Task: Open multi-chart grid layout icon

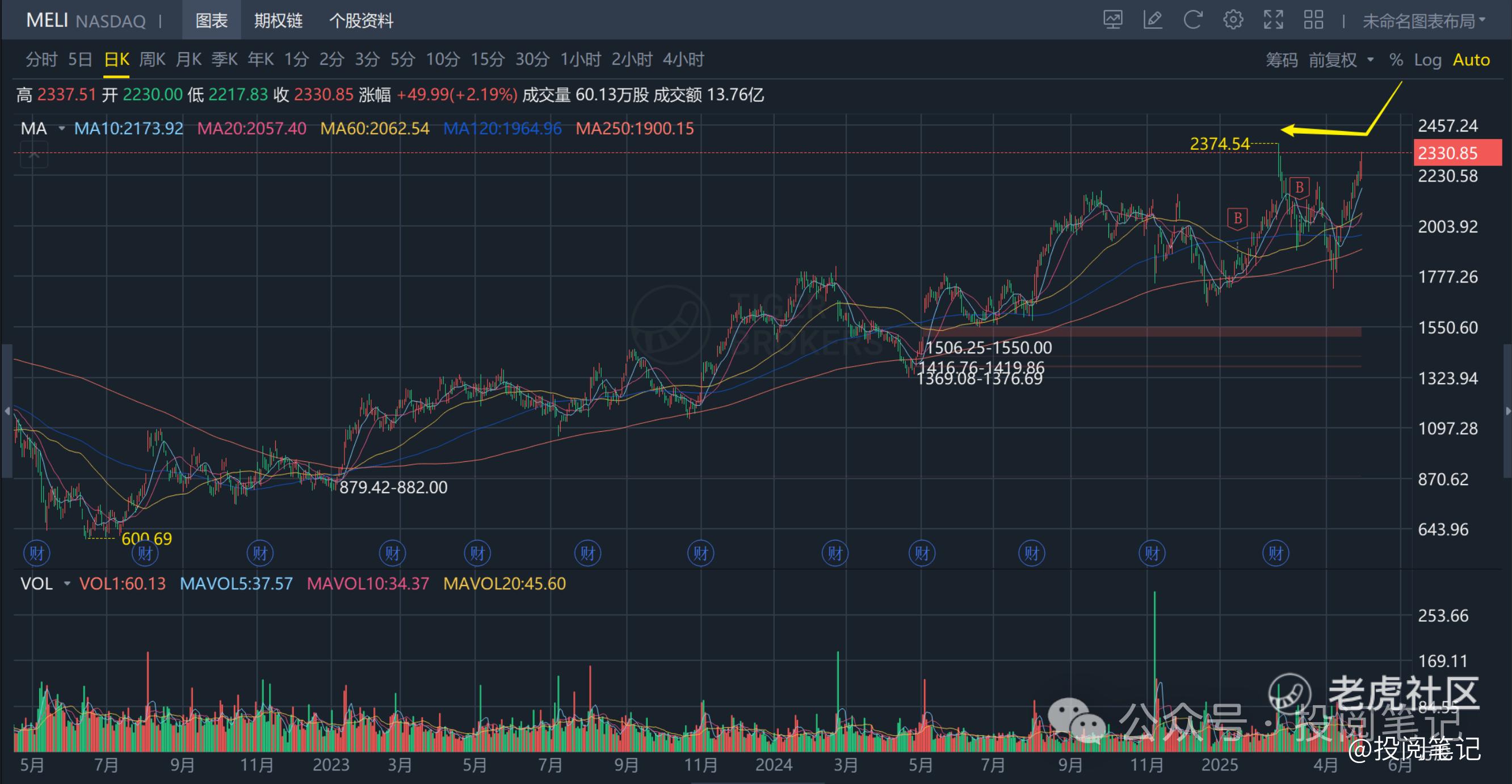Action: pos(1313,20)
